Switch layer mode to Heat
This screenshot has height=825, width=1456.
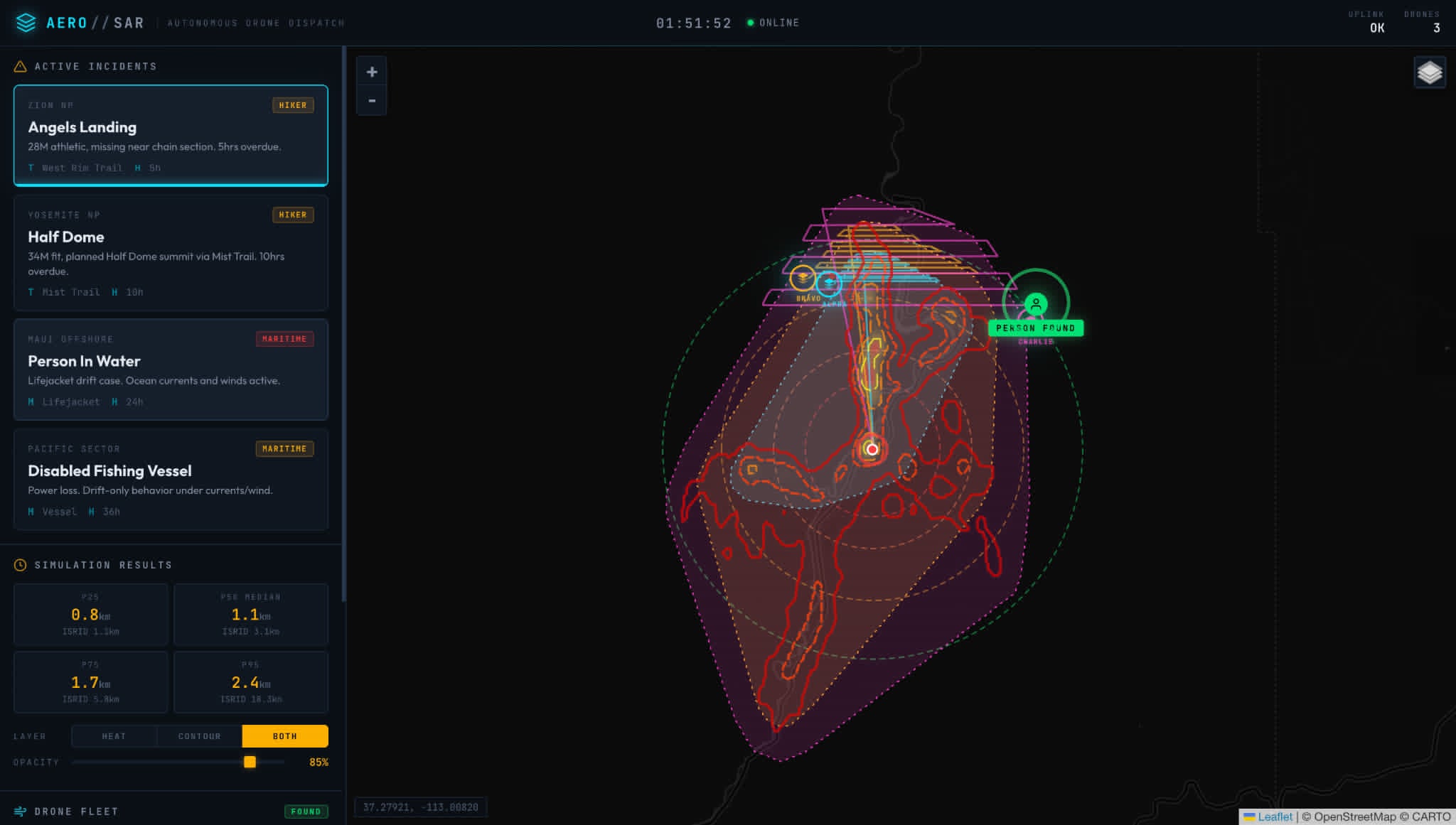coord(114,736)
